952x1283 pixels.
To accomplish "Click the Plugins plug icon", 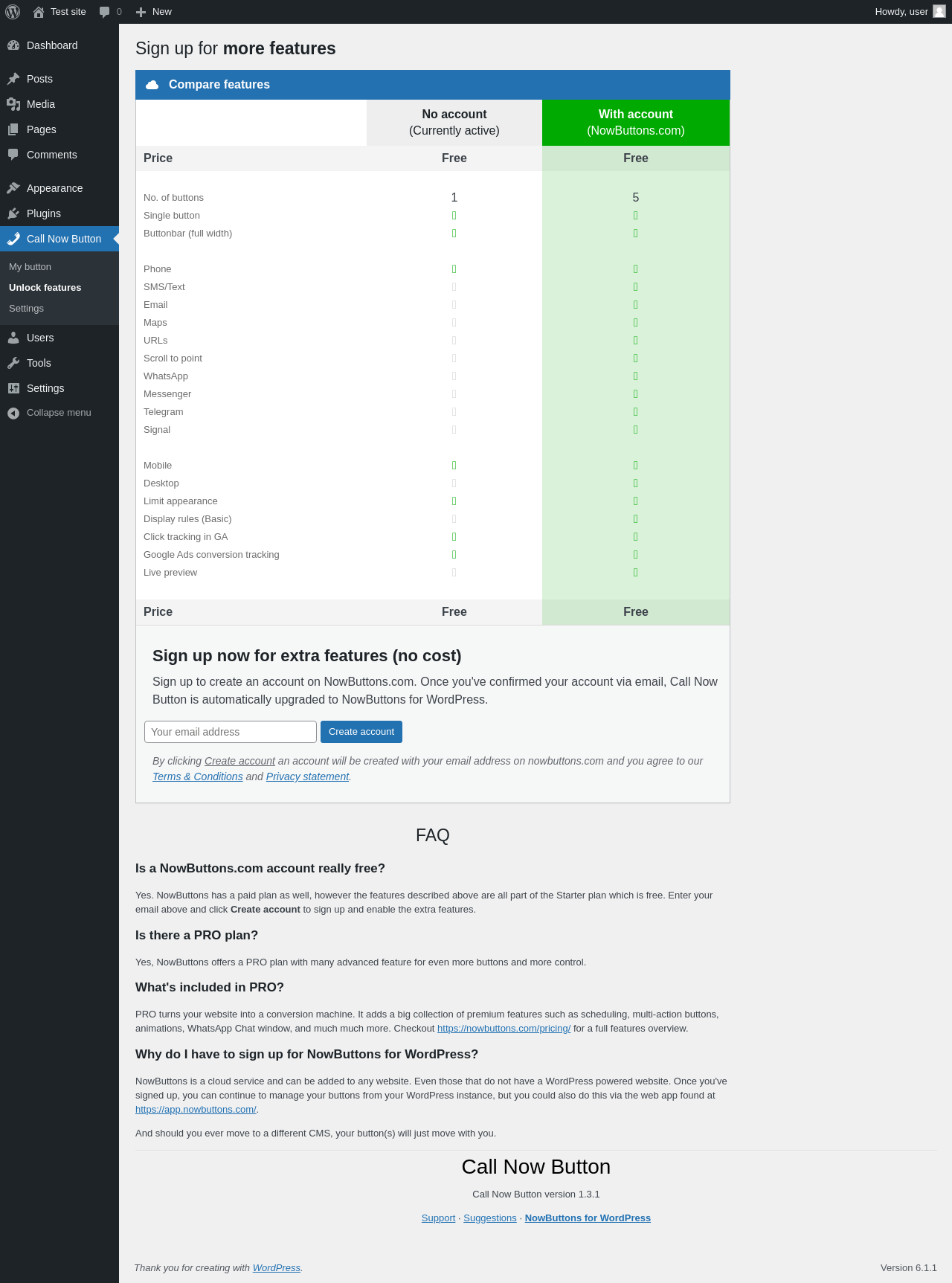I will coord(13,213).
